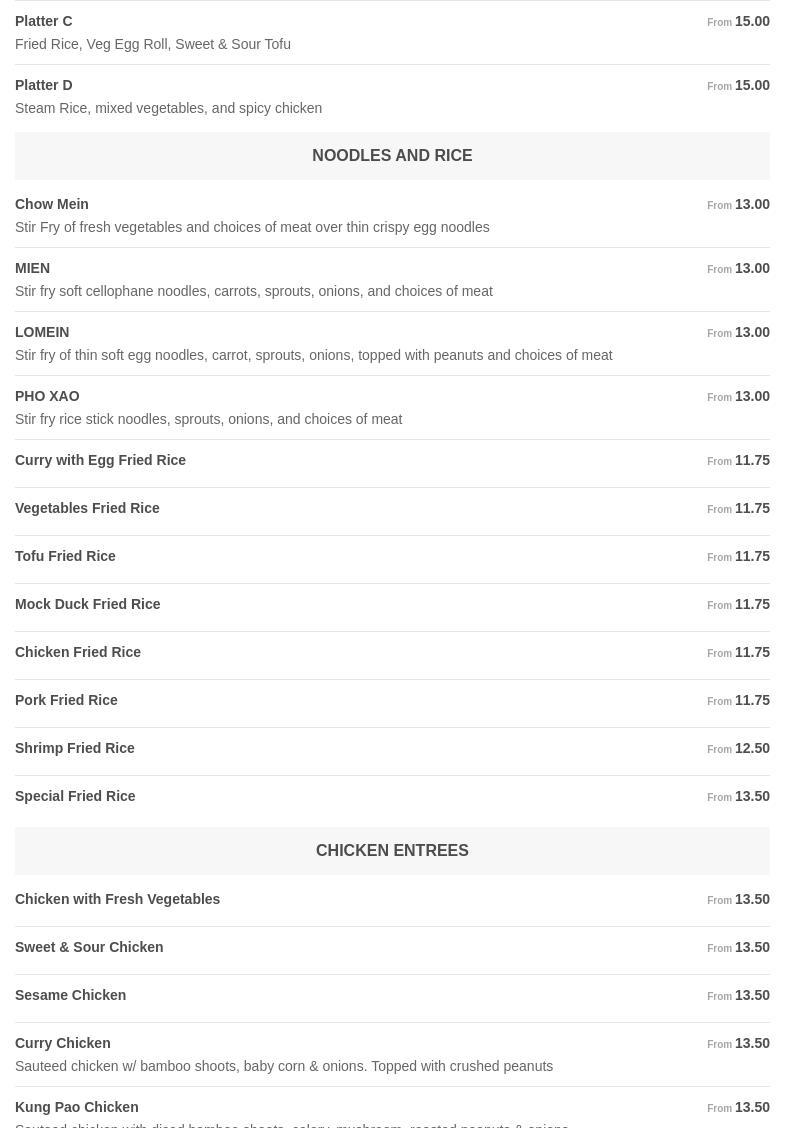Open Mock Duck Fried Rice
The width and height of the screenshot is (785, 1128).
pyautogui.click(x=88, y=604)
